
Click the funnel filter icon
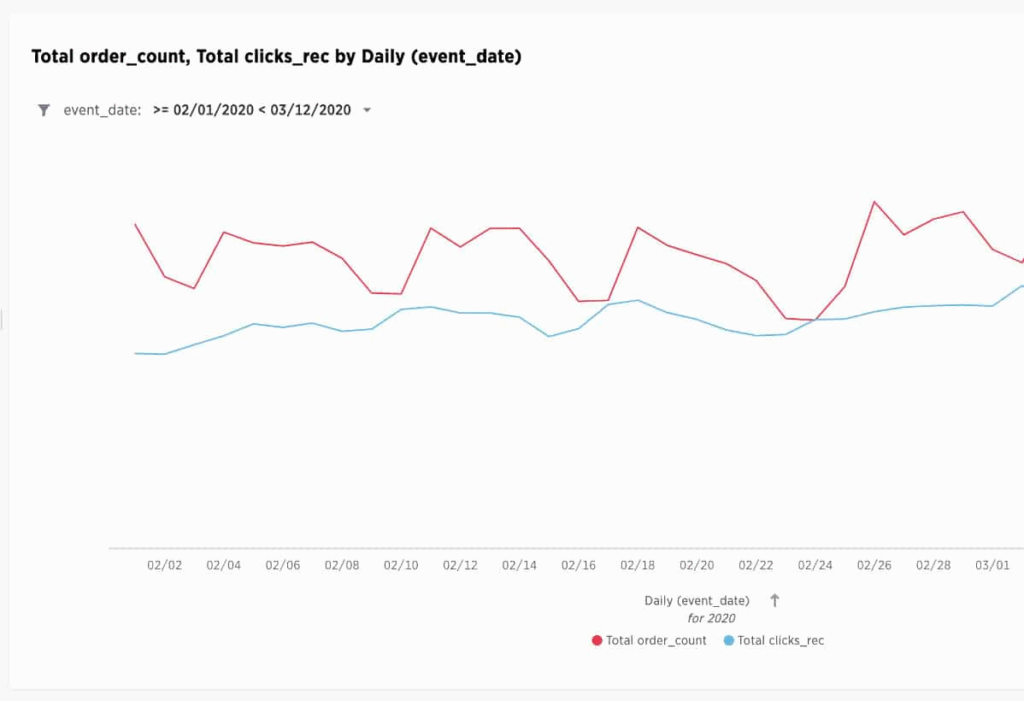tap(44, 111)
